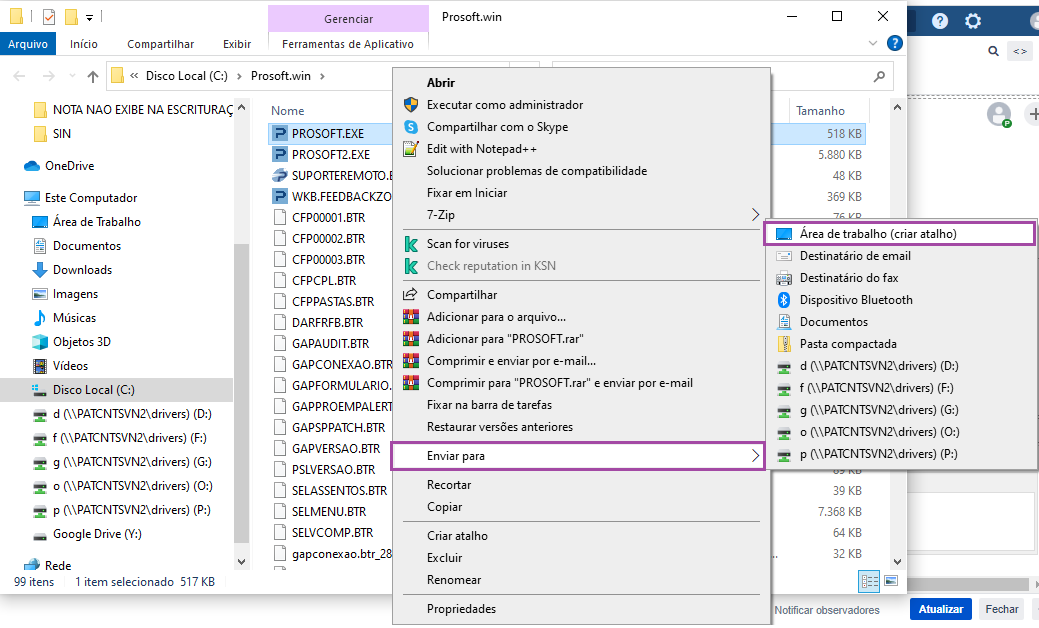The width and height of the screenshot is (1039, 628).
Task: Click the Fechar button in background window
Action: [1002, 609]
